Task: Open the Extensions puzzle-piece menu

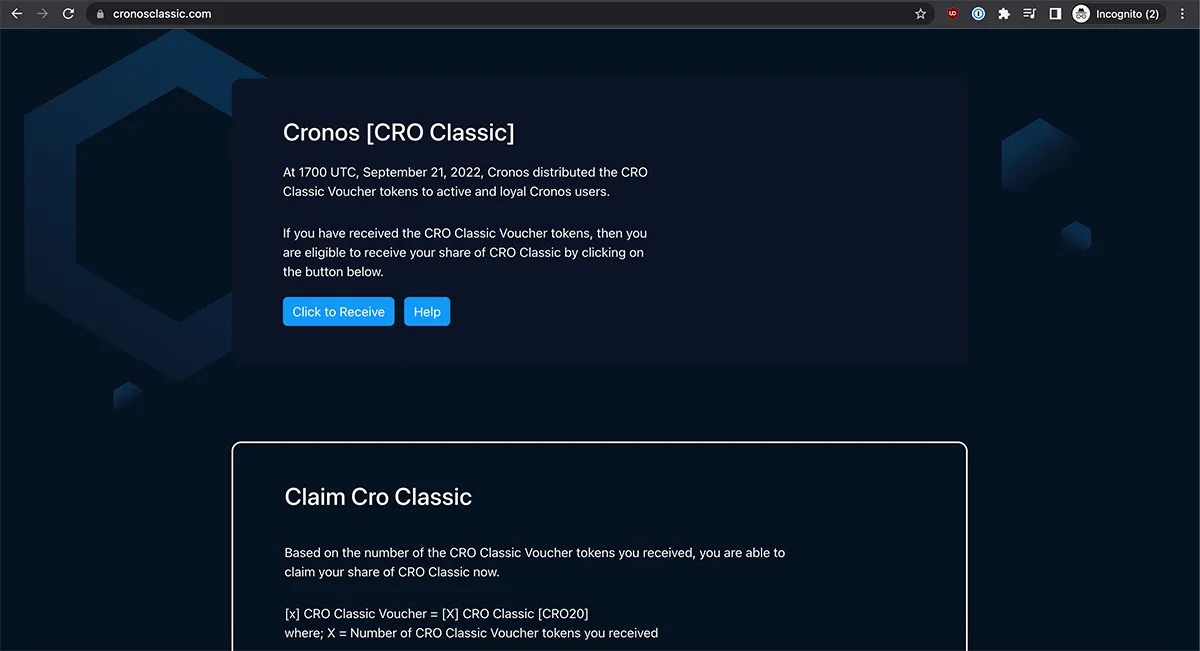Action: point(1004,14)
